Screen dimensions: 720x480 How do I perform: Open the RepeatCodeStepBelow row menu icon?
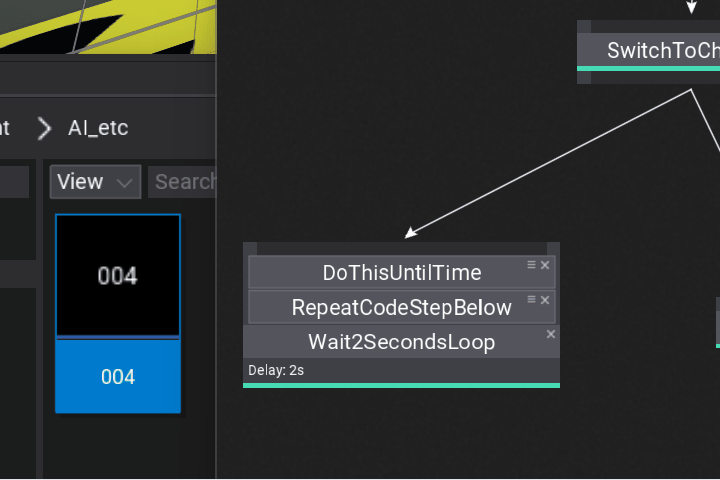click(x=532, y=300)
